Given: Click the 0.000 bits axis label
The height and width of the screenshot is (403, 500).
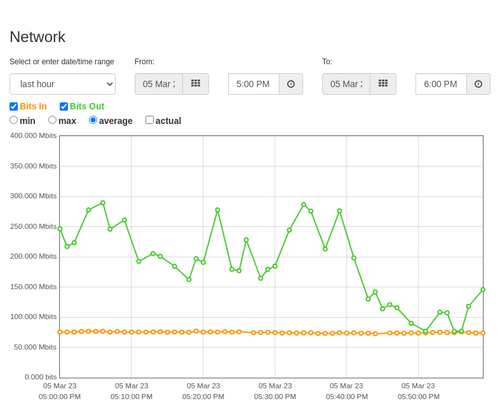Looking at the screenshot, I should click(41, 377).
